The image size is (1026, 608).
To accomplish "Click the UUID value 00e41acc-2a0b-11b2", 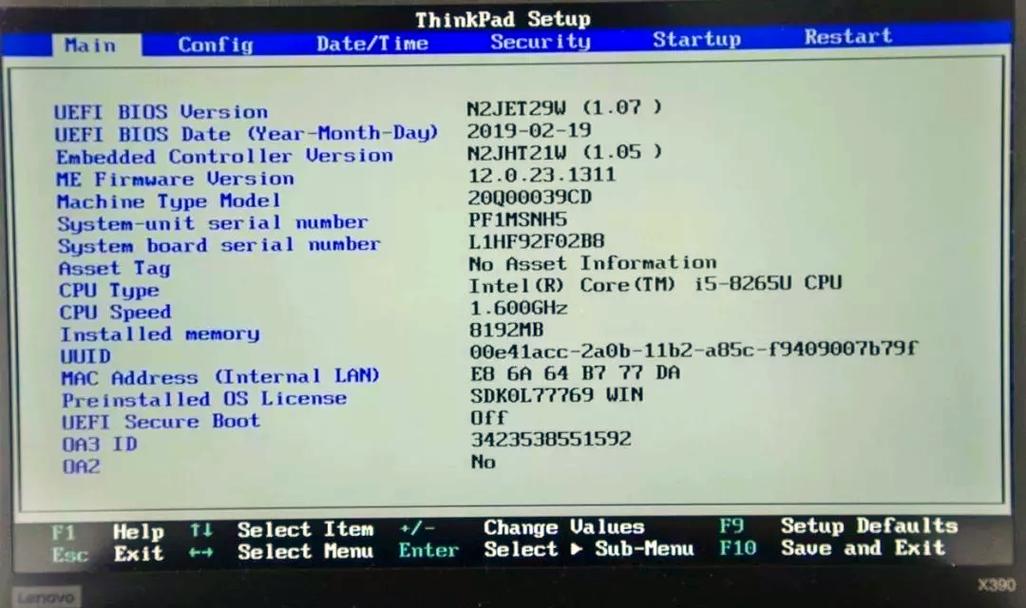I will tap(694, 351).
